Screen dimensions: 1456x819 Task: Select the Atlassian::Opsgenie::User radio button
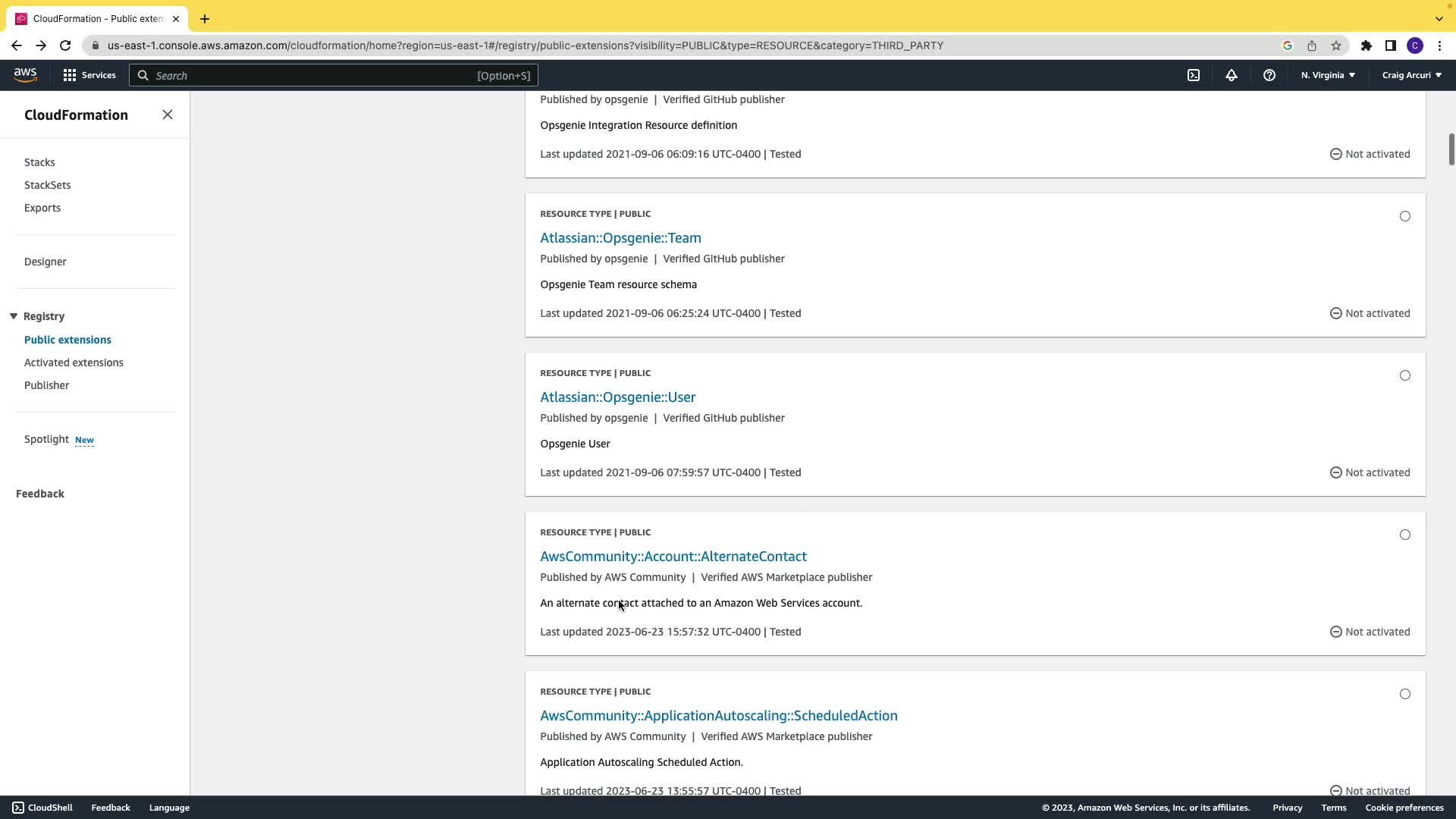click(x=1405, y=375)
